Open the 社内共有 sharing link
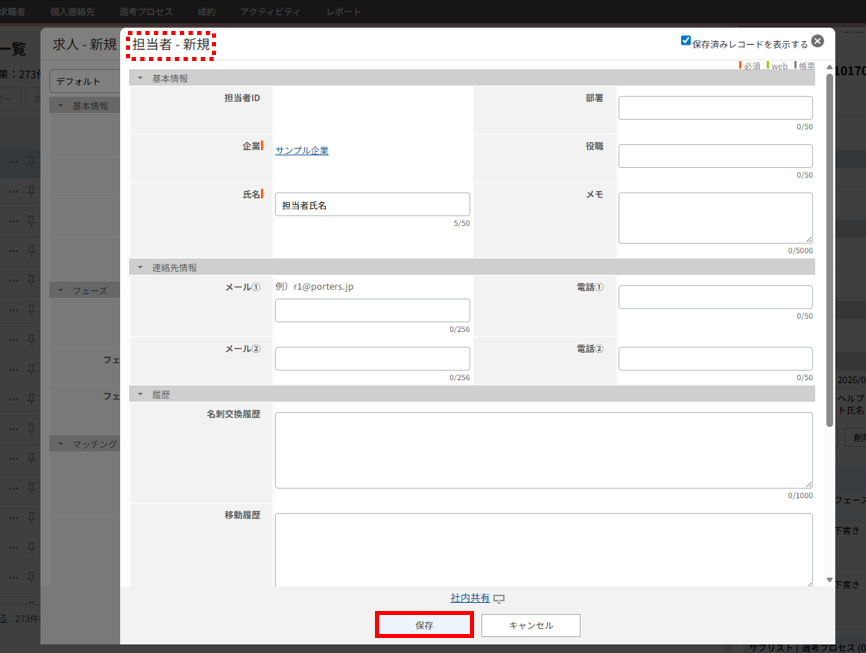Image resolution: width=866 pixels, height=653 pixels. coord(470,598)
